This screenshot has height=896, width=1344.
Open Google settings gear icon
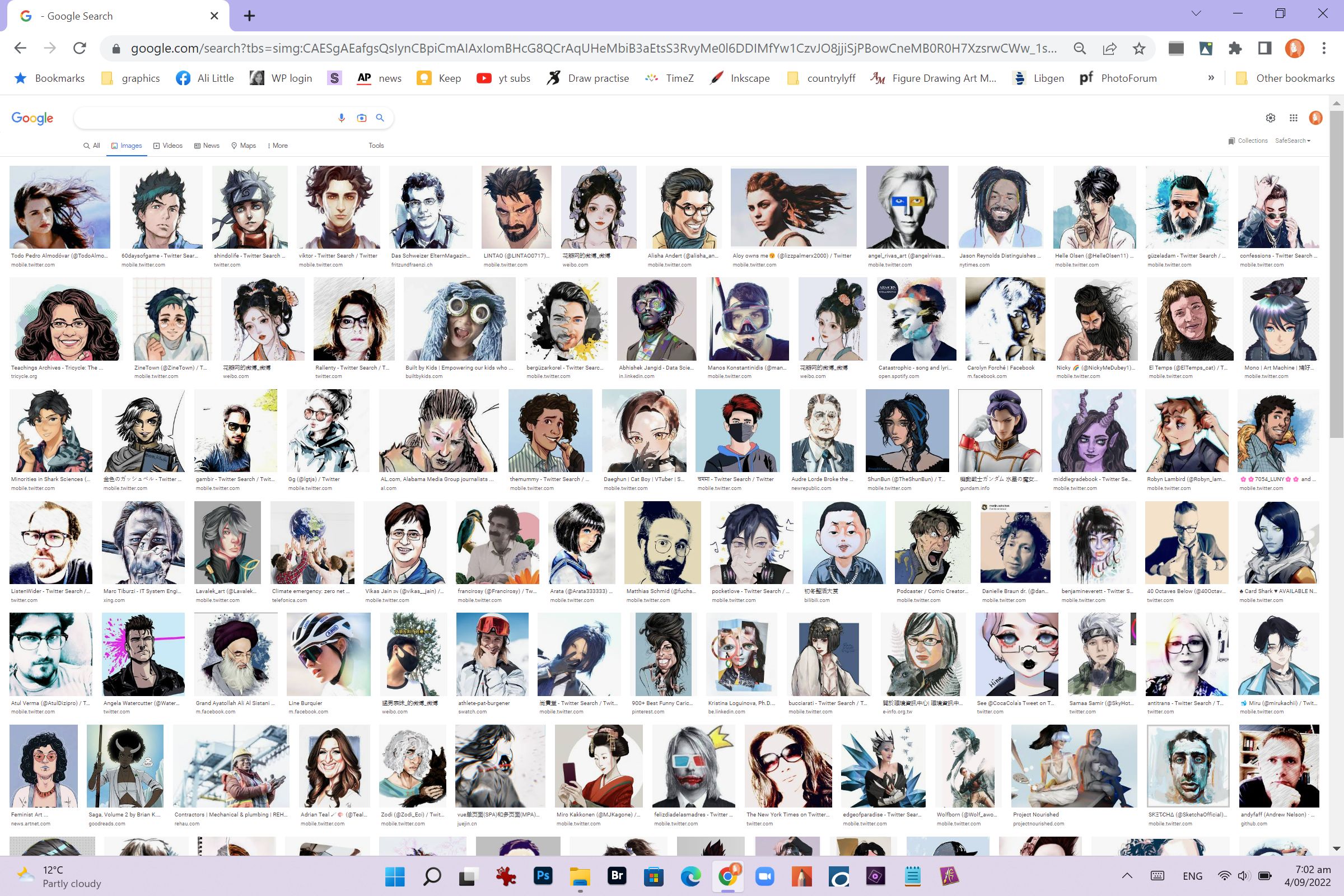[1270, 118]
